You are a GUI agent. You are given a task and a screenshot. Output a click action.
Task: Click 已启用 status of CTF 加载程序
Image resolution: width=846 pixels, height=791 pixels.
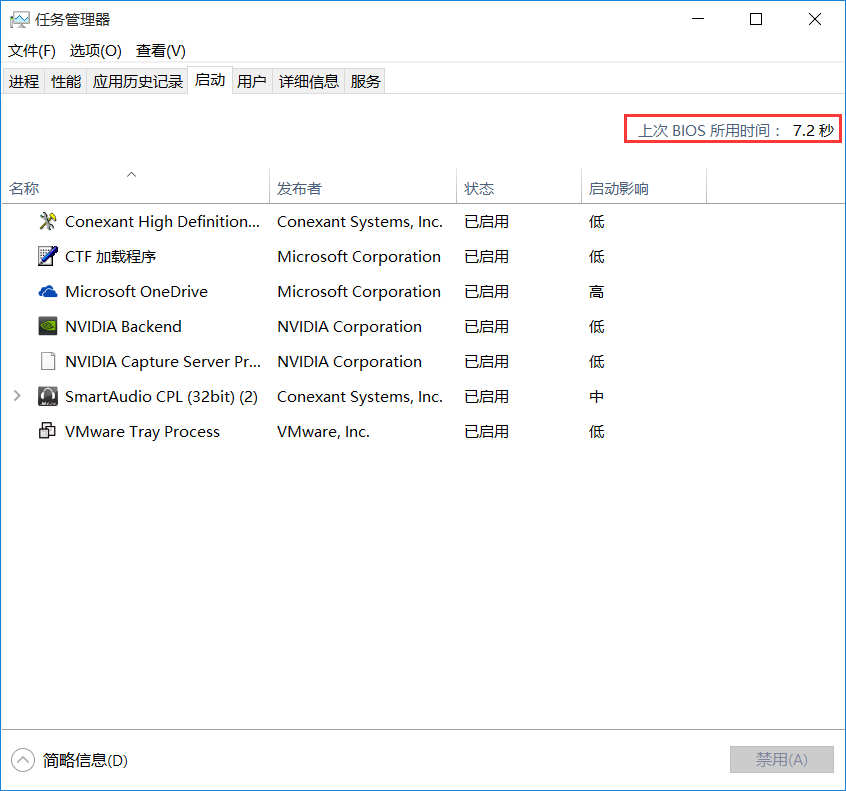[x=486, y=257]
